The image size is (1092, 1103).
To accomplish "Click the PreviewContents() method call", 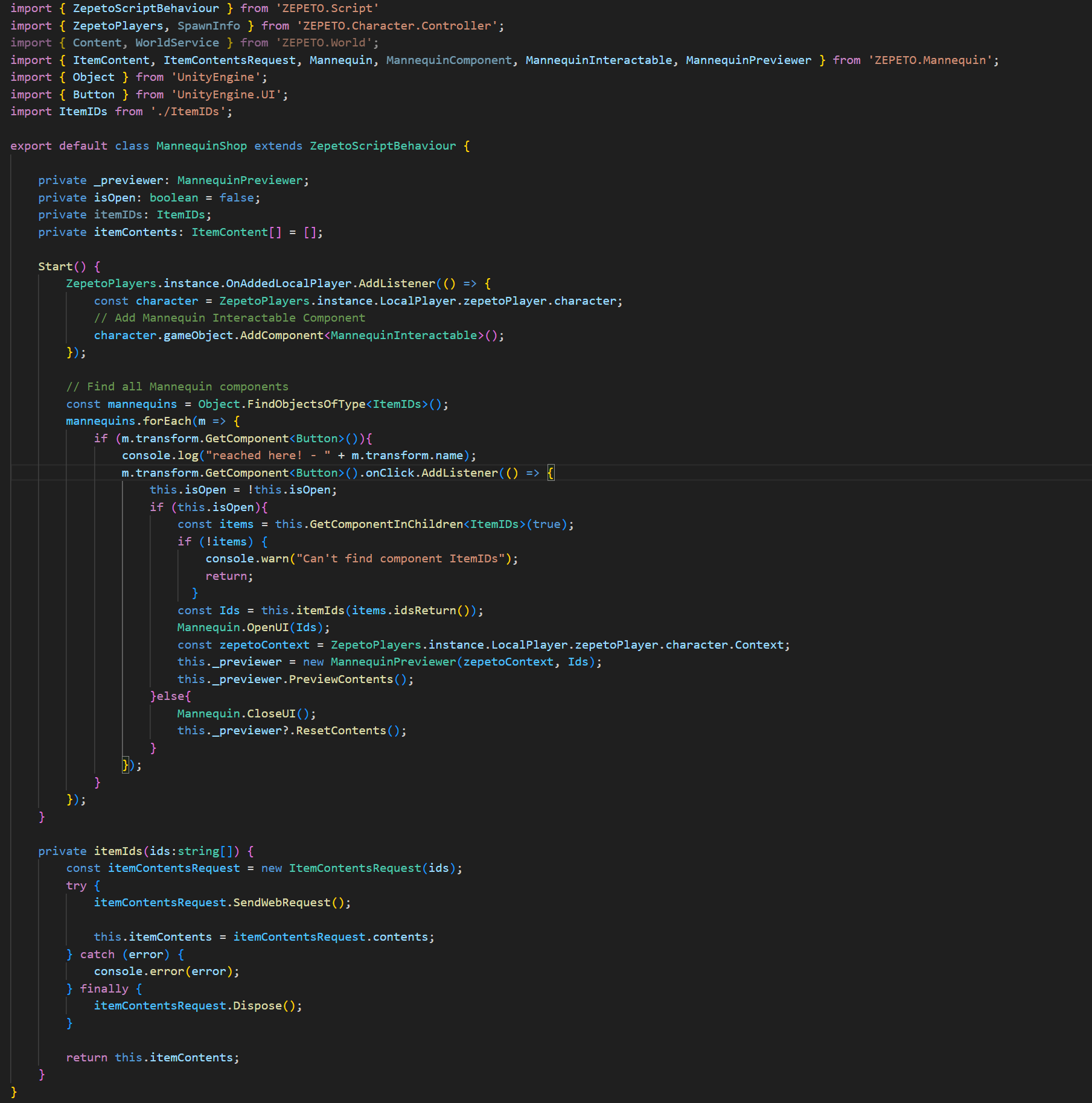I will [x=332, y=679].
